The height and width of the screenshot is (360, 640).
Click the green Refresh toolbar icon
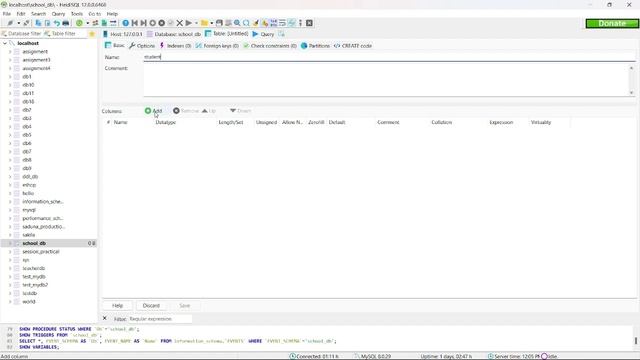[80, 23]
